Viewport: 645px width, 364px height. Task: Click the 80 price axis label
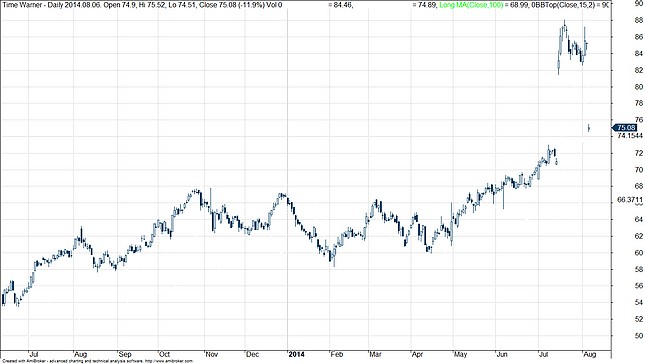click(638, 87)
